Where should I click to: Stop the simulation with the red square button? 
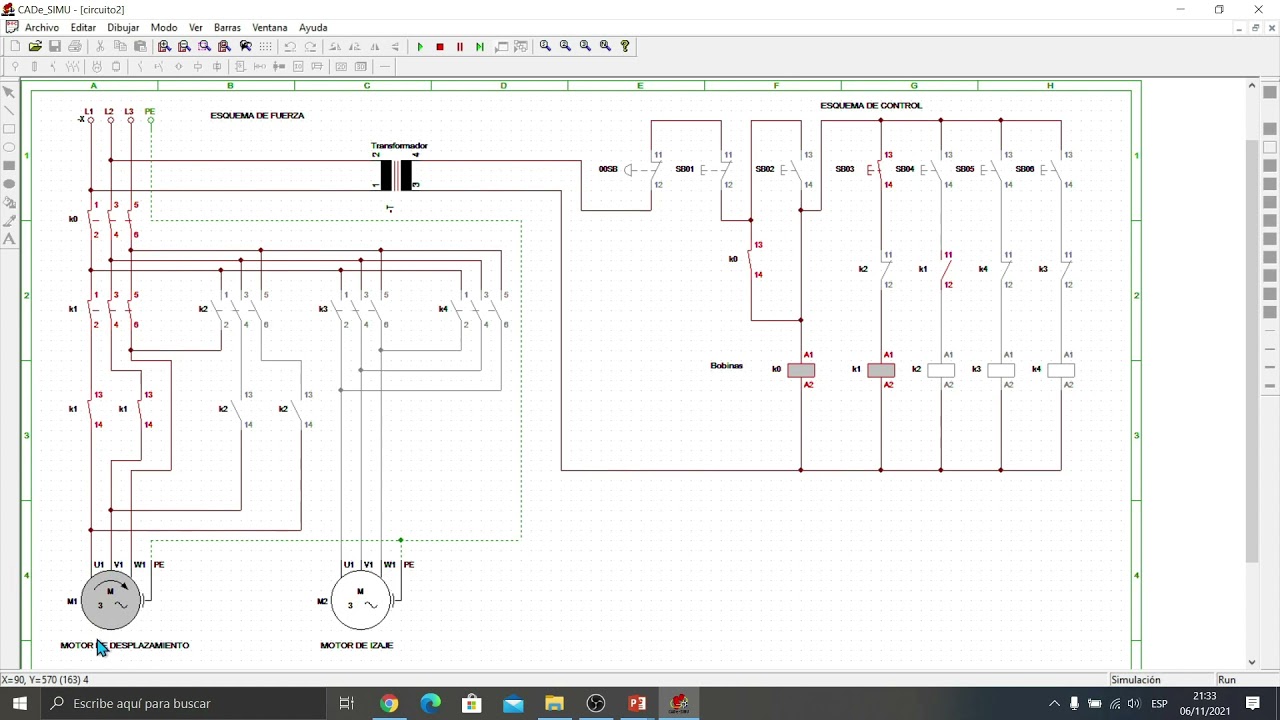[x=440, y=46]
